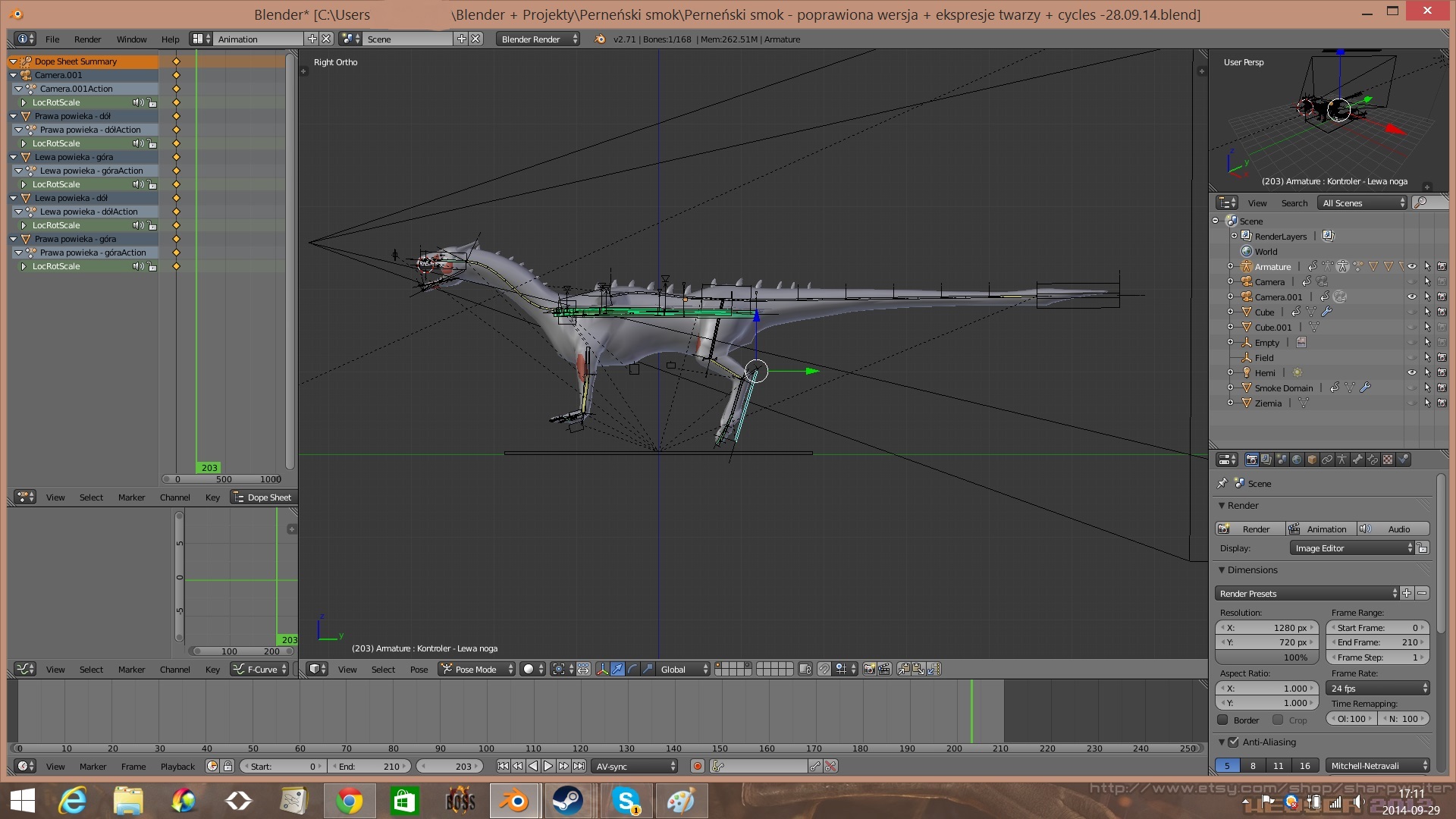Open the Bone properties tab icon
This screenshot has height=819, width=1456.
(x=1357, y=460)
